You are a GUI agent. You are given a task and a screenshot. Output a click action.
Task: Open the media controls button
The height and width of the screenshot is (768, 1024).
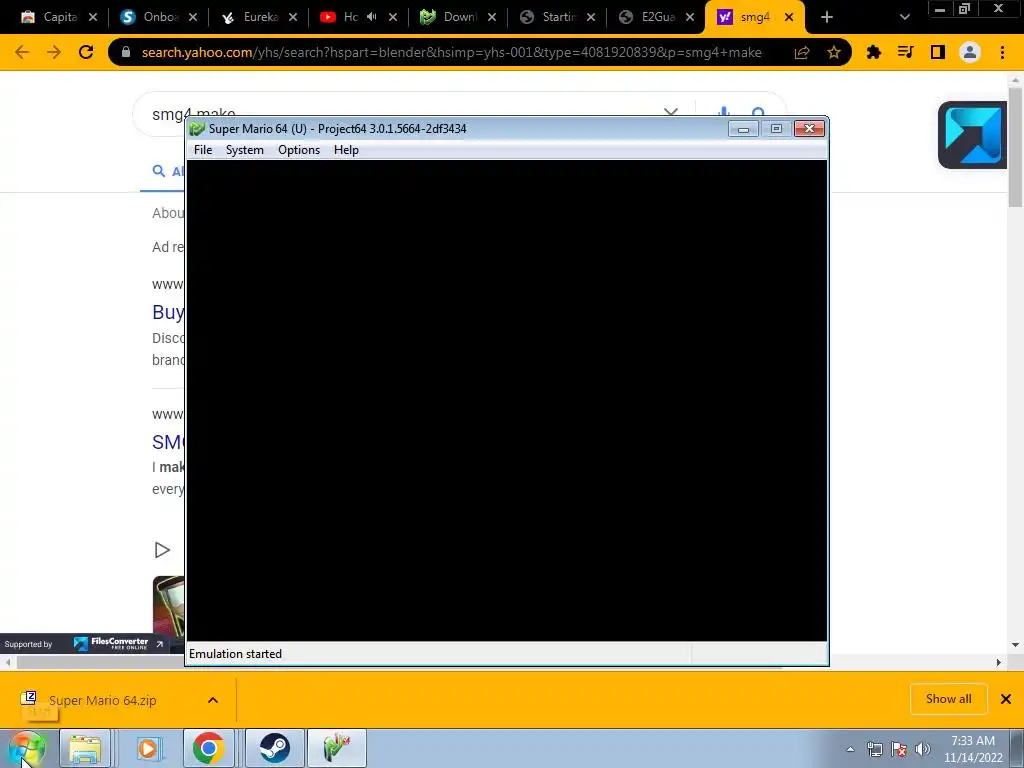point(905,52)
